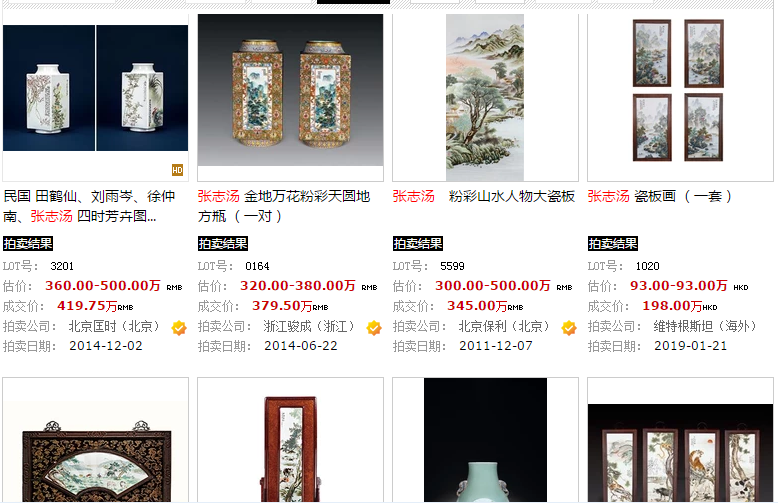The width and height of the screenshot is (778, 503).
Task: Open the 金地万花粉彩天圆地方瓶 pair thumbnail
Action: 290,90
